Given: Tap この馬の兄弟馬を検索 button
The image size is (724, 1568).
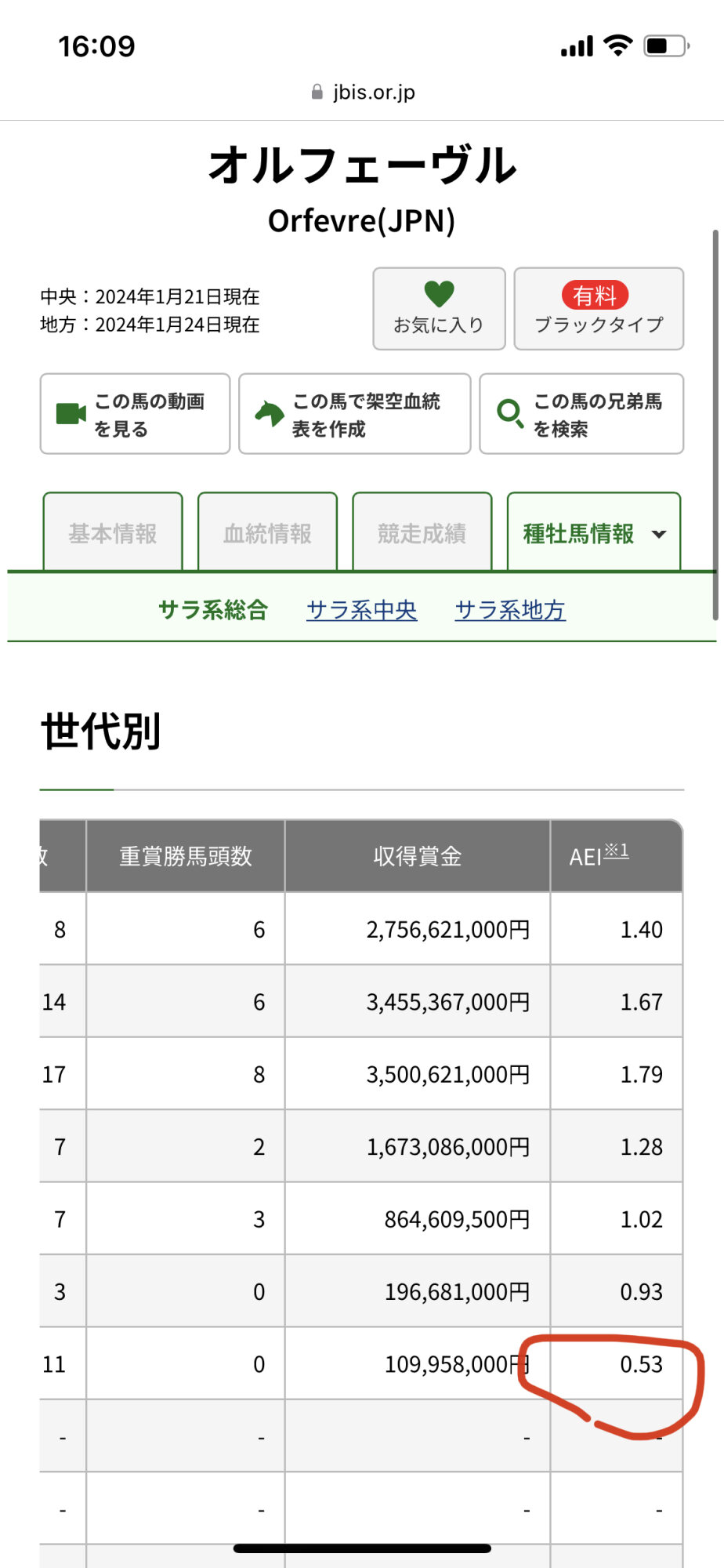Looking at the screenshot, I should (x=581, y=414).
